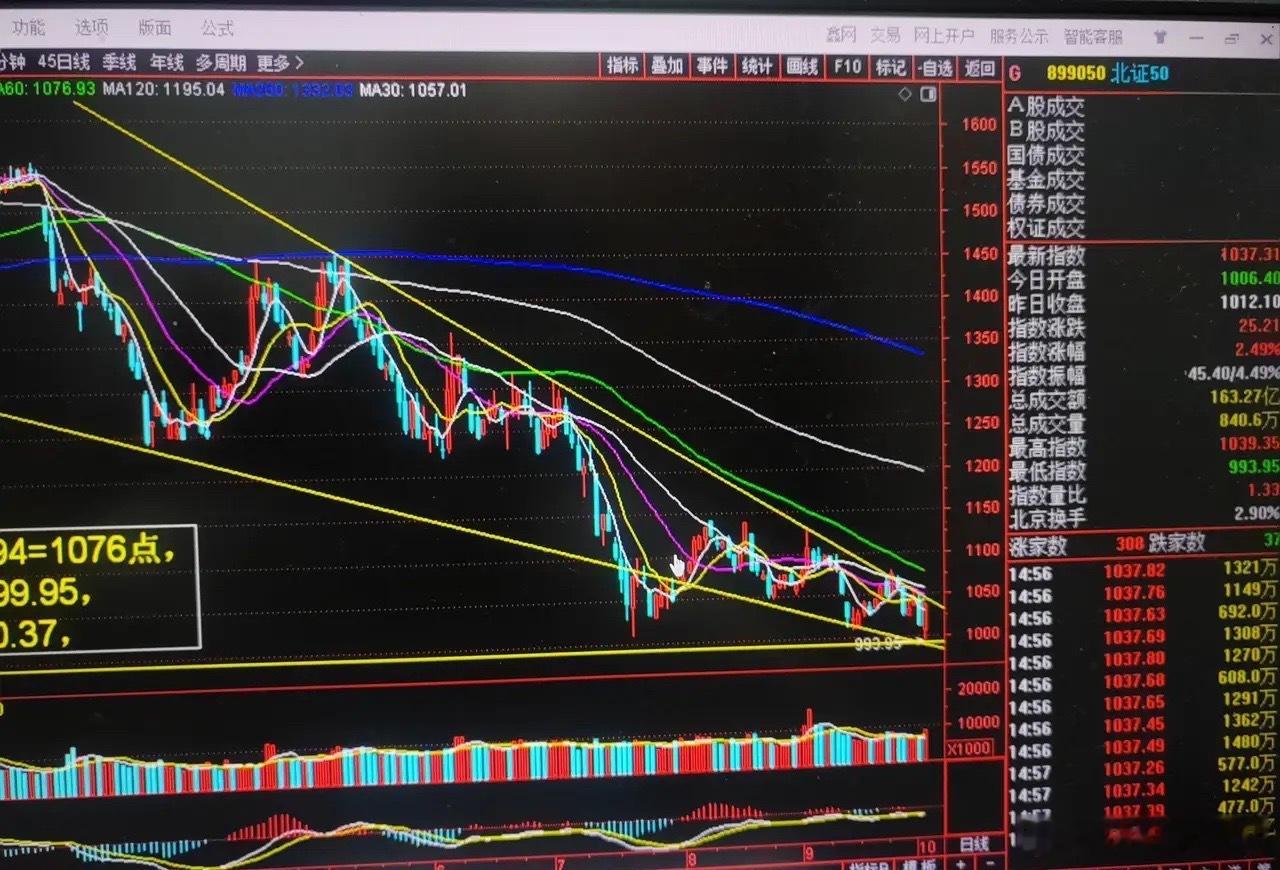The width and height of the screenshot is (1280, 870).
Task: Zoom out chart with minus button
Action: click(990, 864)
